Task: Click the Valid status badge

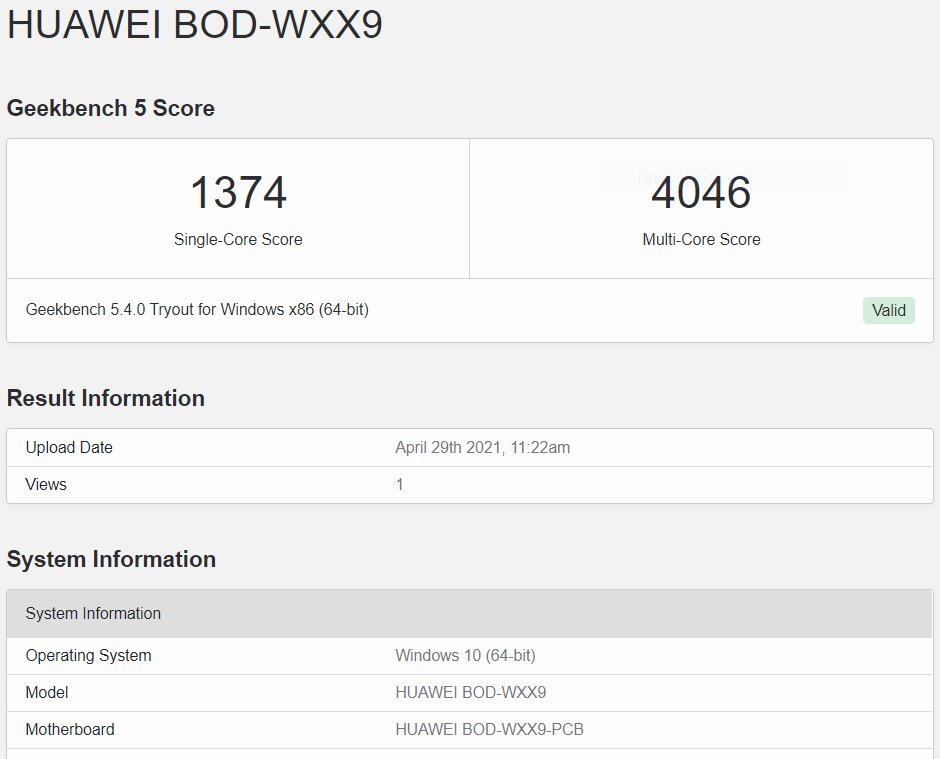Action: 888,310
